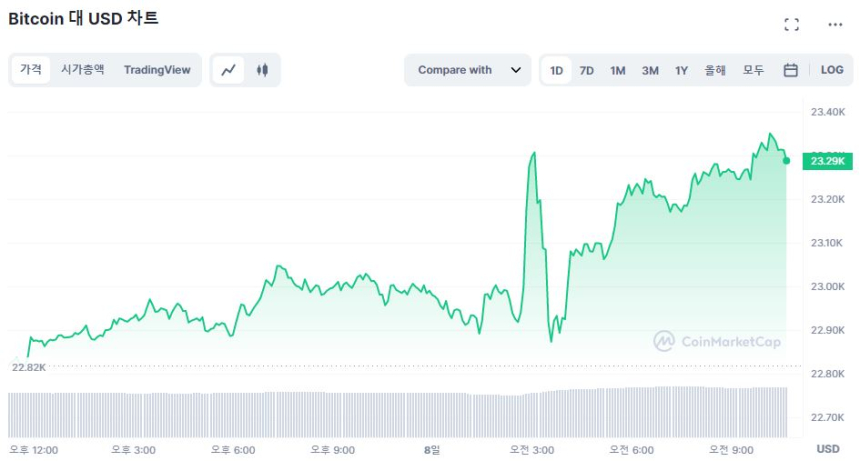
Task: Switch to the 시가총액 tab
Action: [82, 69]
